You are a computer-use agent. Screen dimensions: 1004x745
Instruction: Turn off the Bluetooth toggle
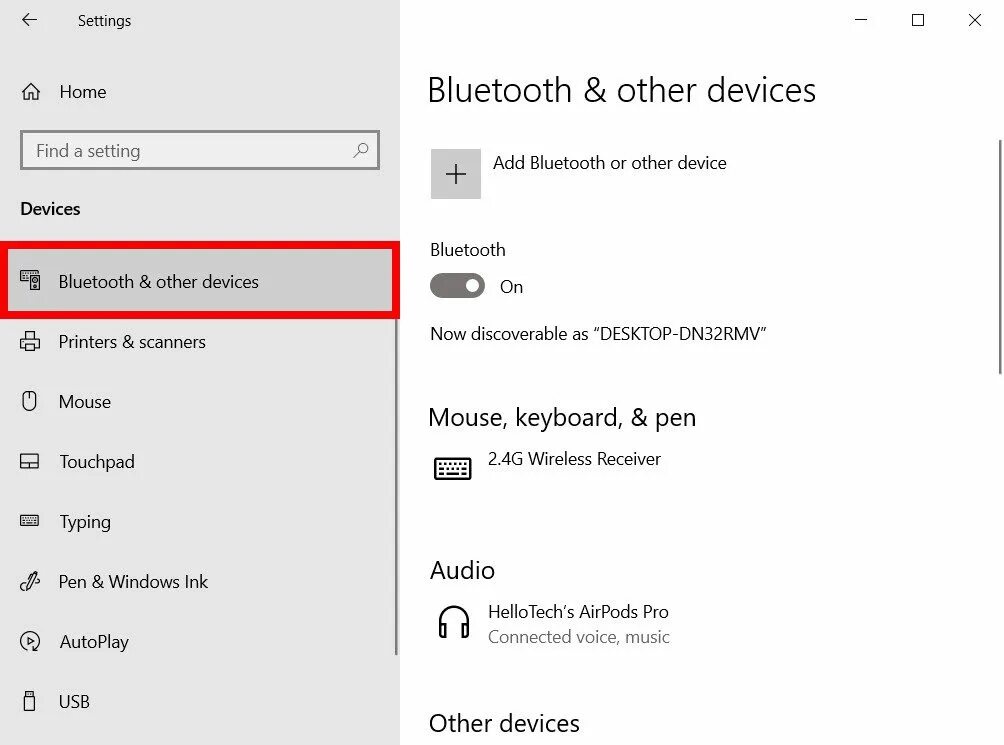457,286
